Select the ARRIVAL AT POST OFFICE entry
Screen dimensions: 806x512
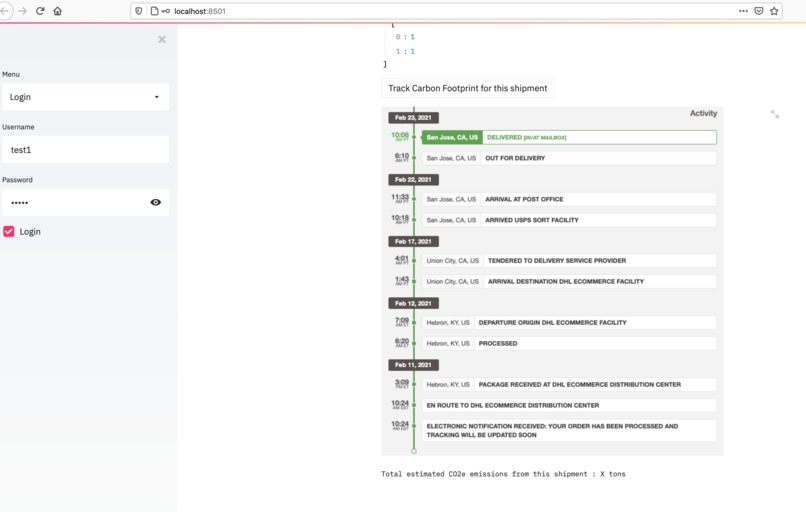pyautogui.click(x=569, y=199)
